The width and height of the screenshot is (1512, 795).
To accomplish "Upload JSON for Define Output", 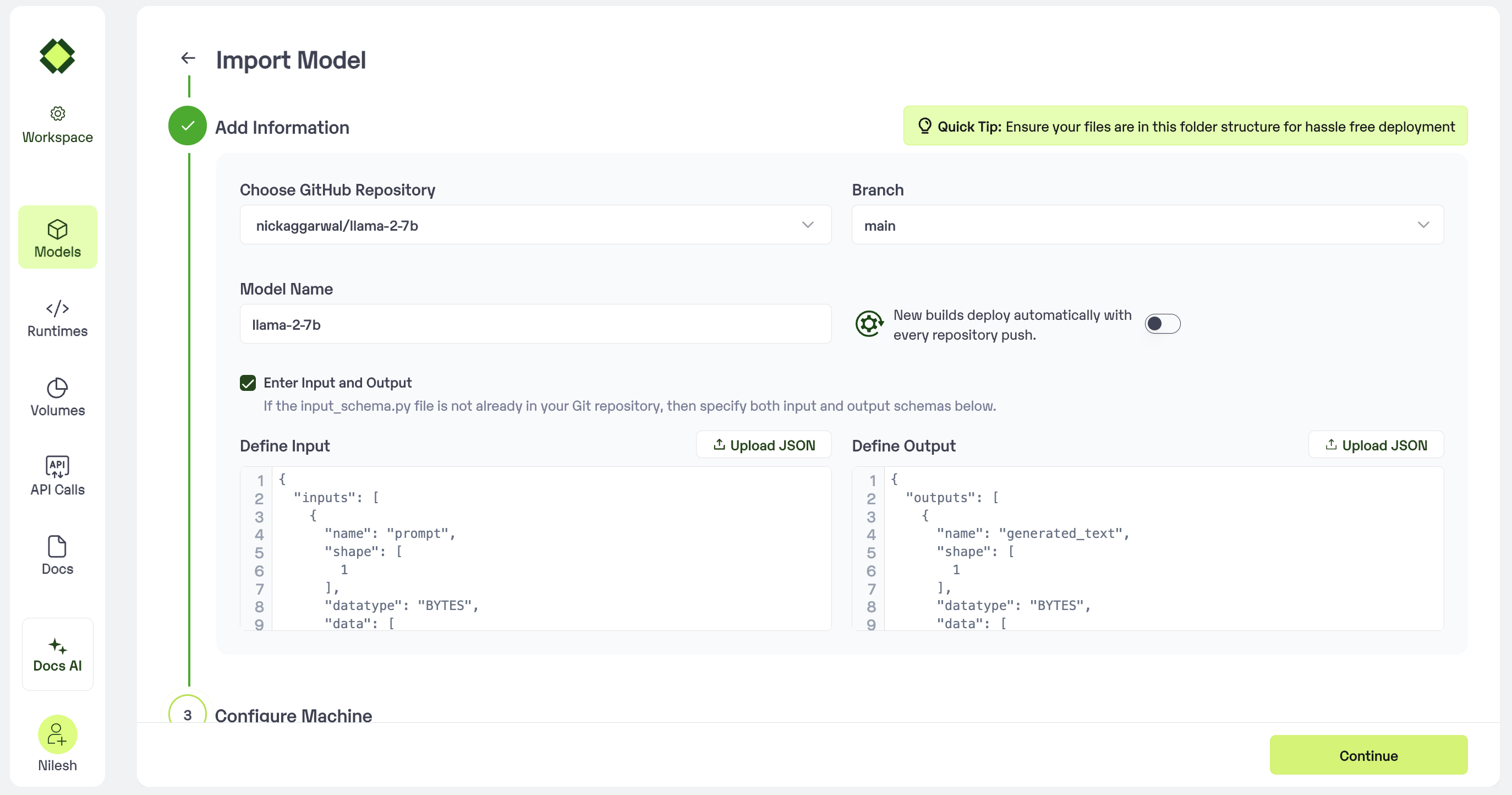I will tap(1375, 445).
